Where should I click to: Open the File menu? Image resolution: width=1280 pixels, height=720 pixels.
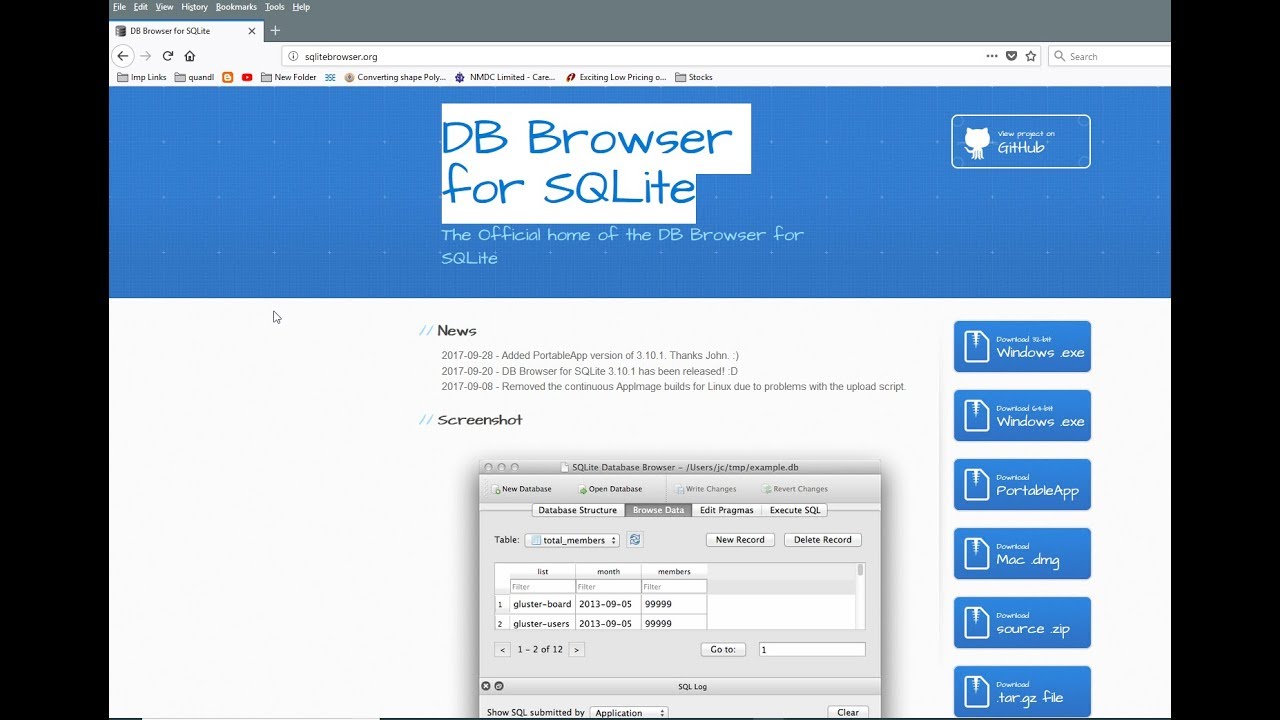pyautogui.click(x=119, y=7)
